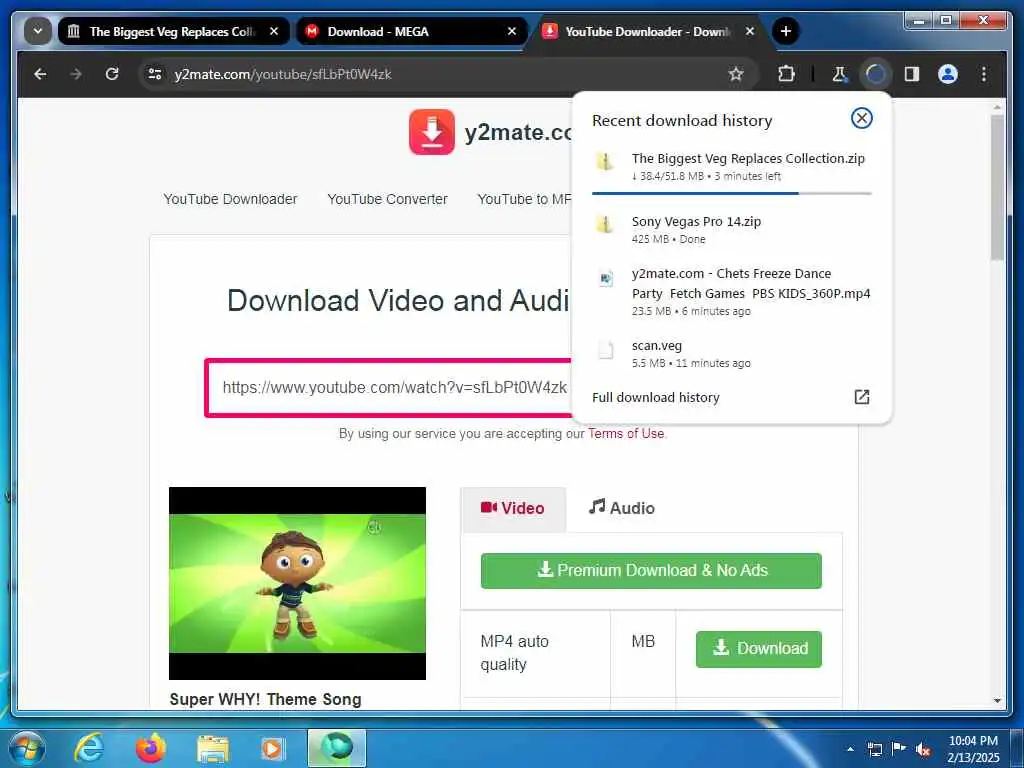This screenshot has height=768, width=1024.
Task: Open the YouTube to MP3 nav link
Action: 524,199
